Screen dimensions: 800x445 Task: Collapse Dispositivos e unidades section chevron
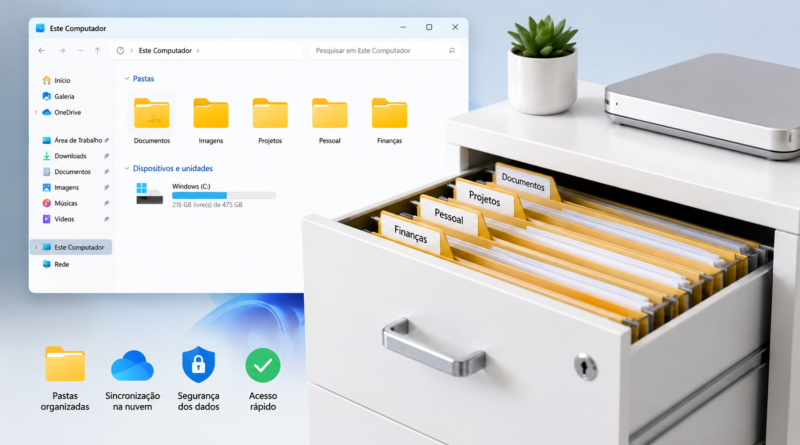click(127, 168)
